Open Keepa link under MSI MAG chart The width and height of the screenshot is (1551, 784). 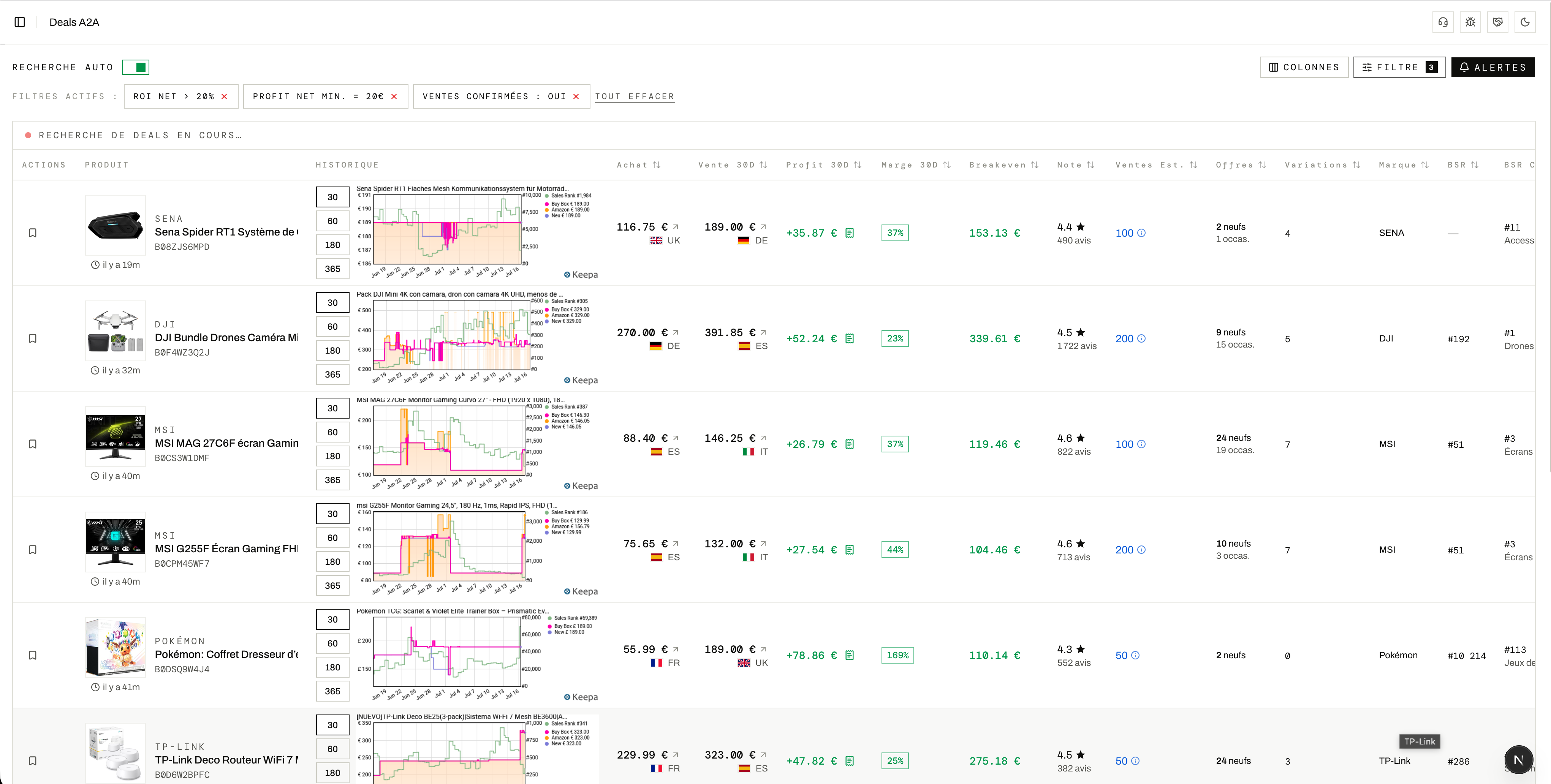pyautogui.click(x=581, y=486)
